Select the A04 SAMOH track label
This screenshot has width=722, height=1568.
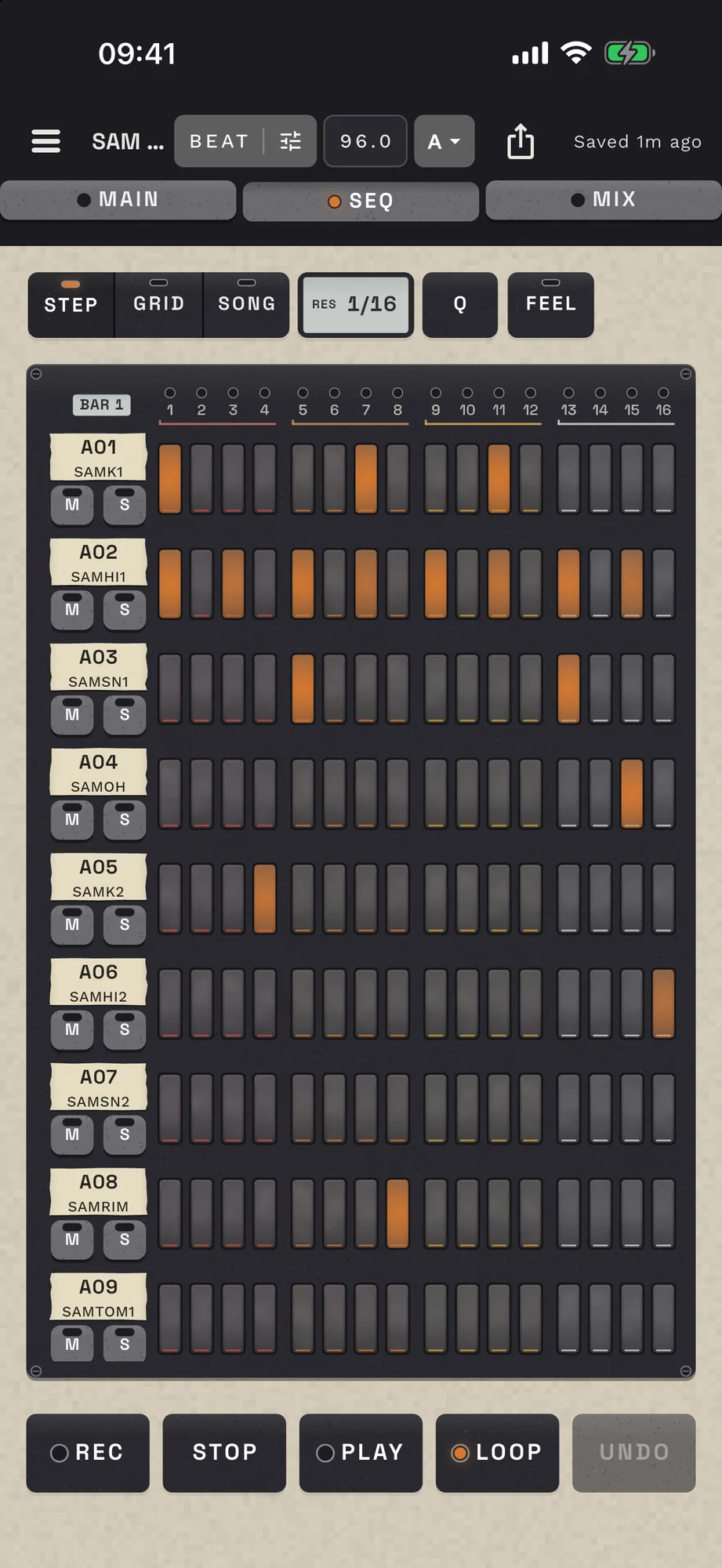tap(98, 772)
